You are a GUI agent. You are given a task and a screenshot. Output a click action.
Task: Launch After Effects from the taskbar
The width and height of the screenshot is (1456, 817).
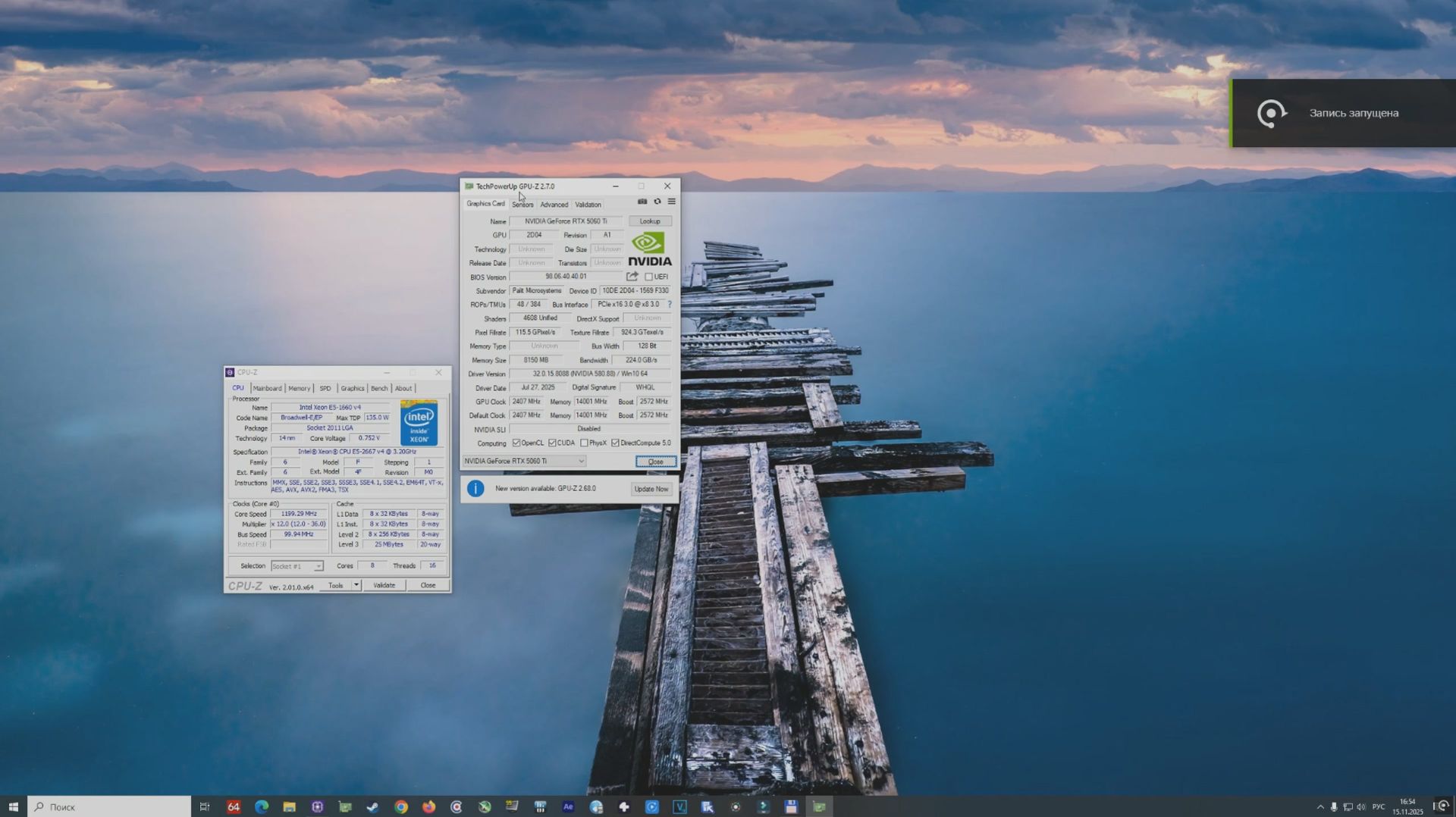[x=567, y=806]
